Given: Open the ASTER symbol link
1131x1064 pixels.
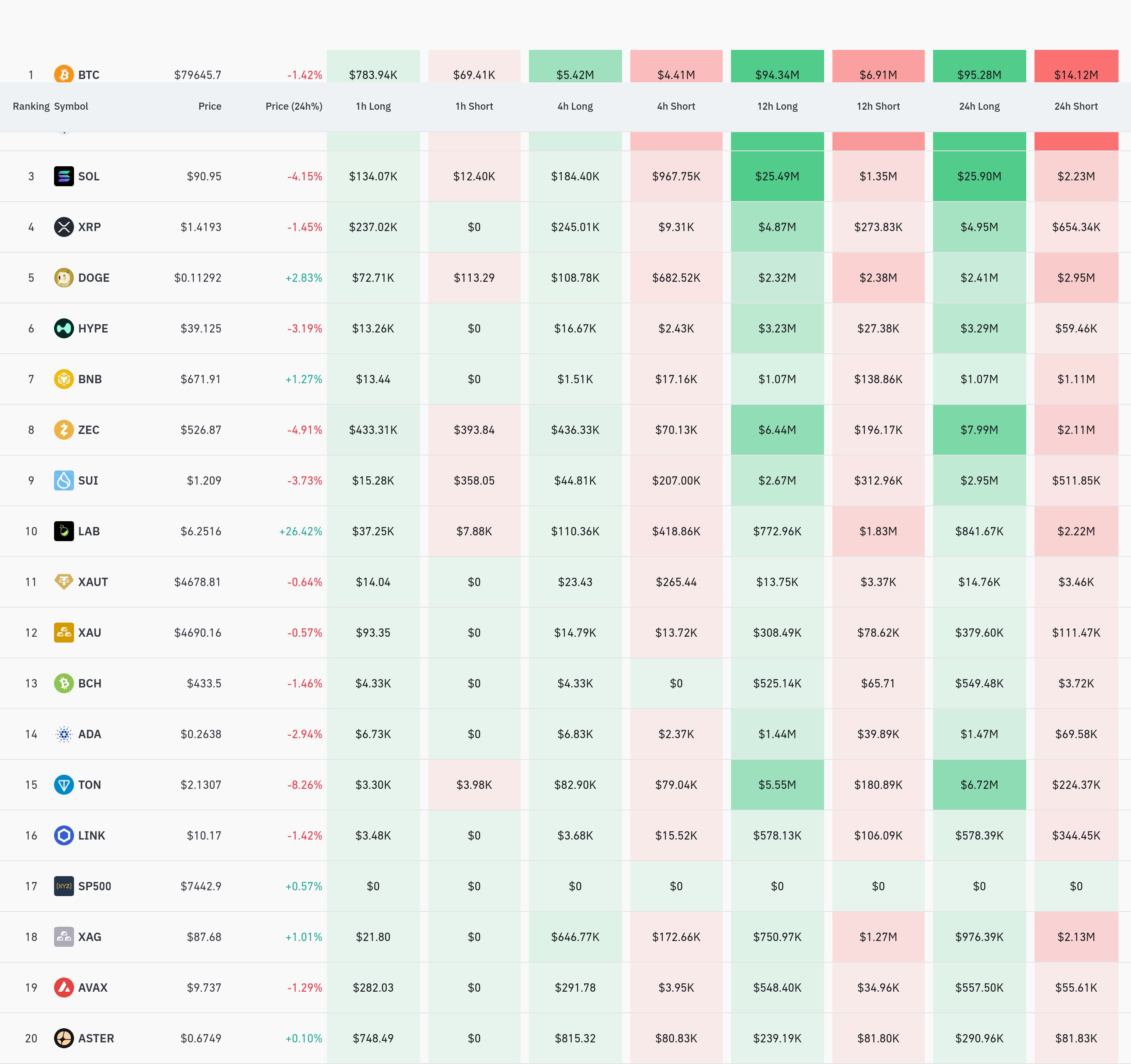Looking at the screenshot, I should click(x=96, y=1038).
